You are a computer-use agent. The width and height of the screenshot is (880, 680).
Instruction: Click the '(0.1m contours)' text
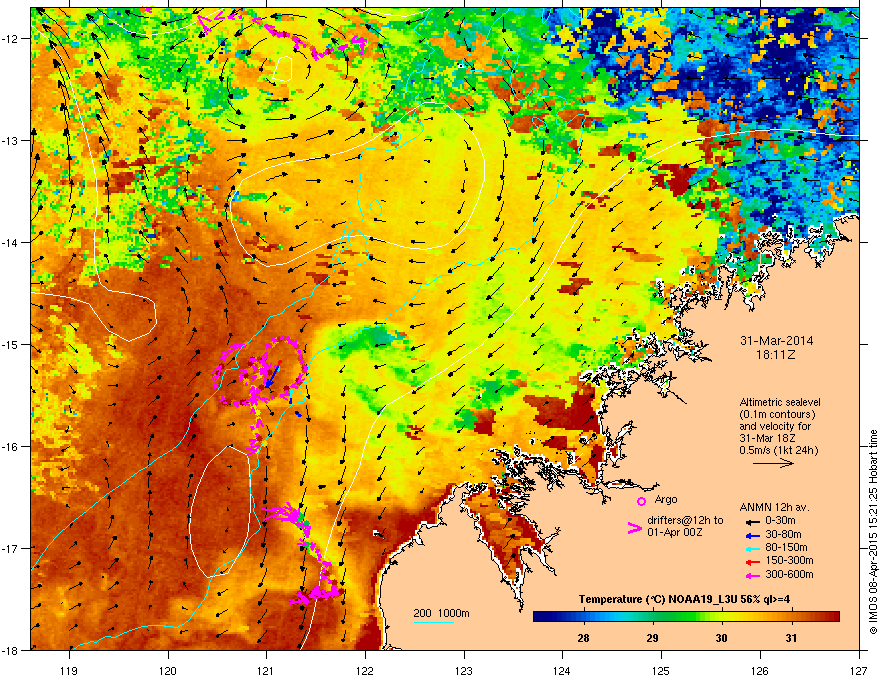pyautogui.click(x=777, y=415)
